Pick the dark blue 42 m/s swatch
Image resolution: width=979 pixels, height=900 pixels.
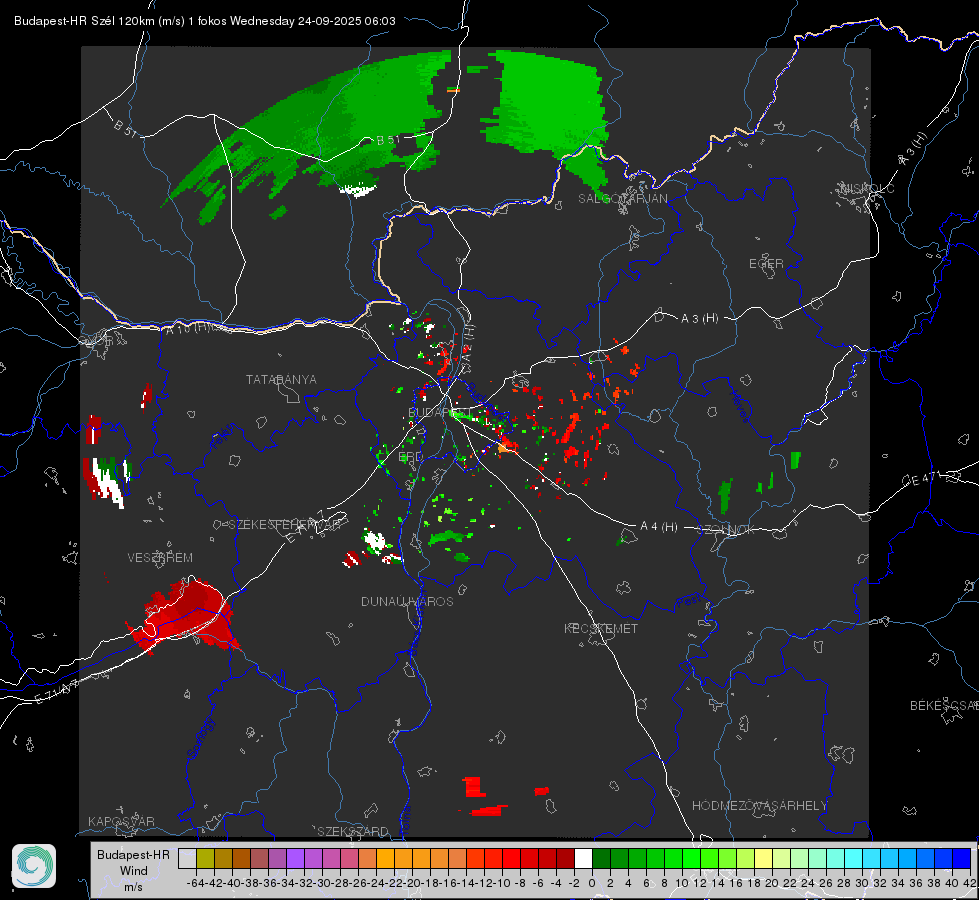962,859
